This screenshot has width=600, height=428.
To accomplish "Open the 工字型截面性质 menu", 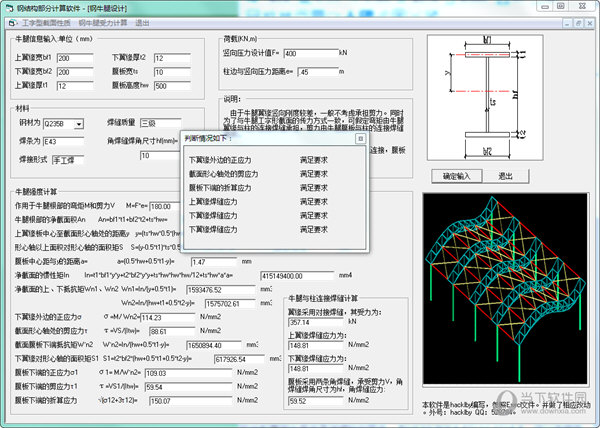I will click(46, 23).
